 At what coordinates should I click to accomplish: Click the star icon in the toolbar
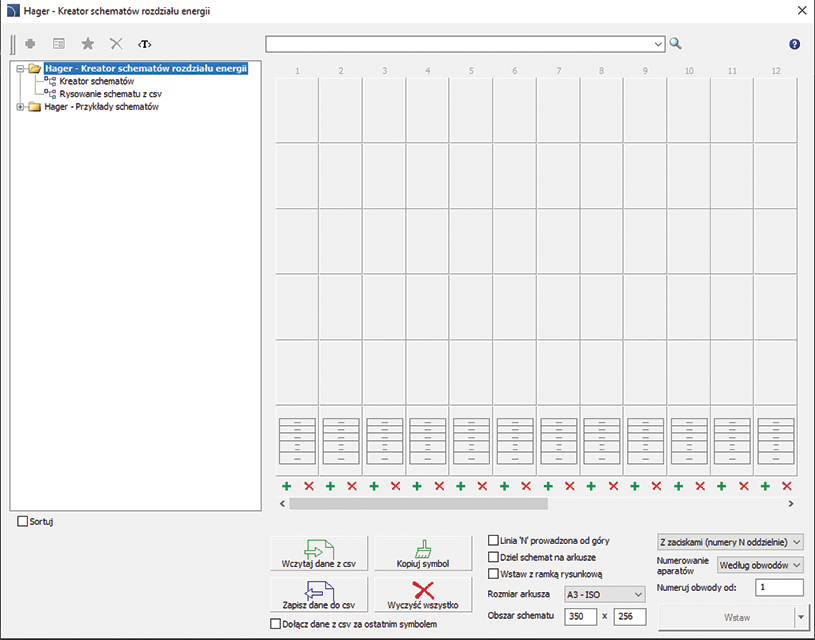[87, 43]
